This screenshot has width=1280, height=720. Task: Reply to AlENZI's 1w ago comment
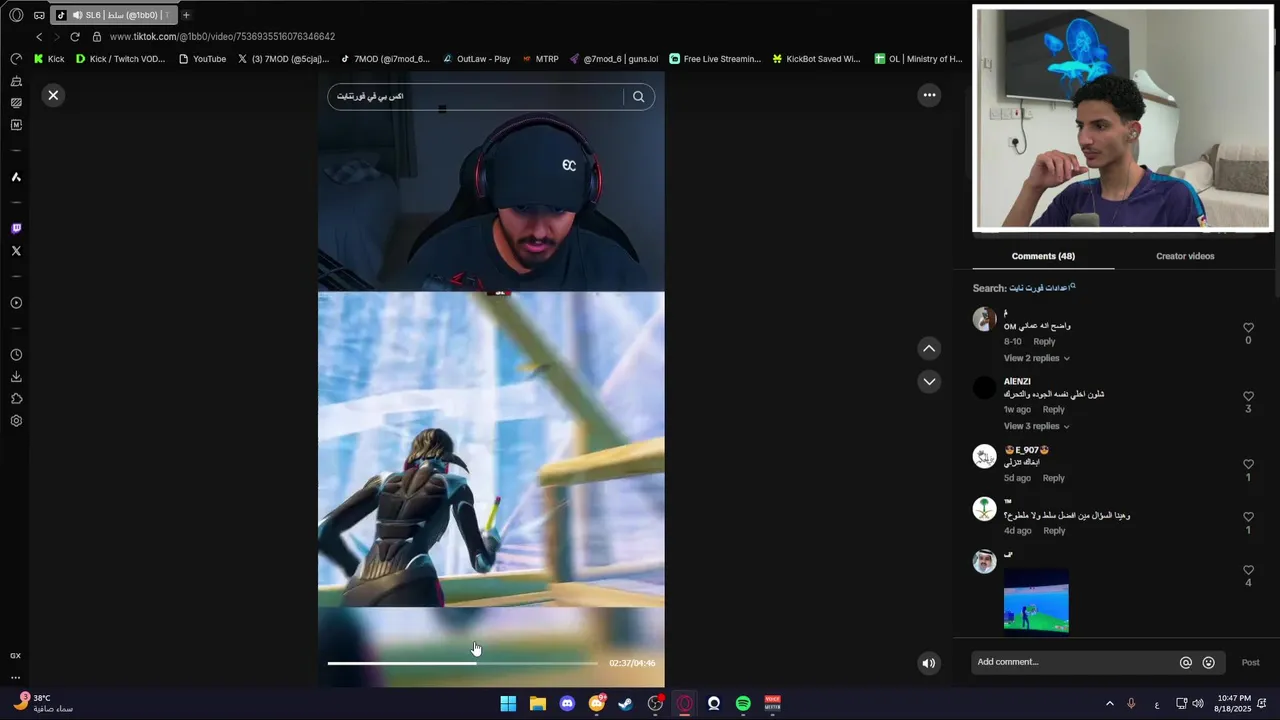[x=1054, y=410]
